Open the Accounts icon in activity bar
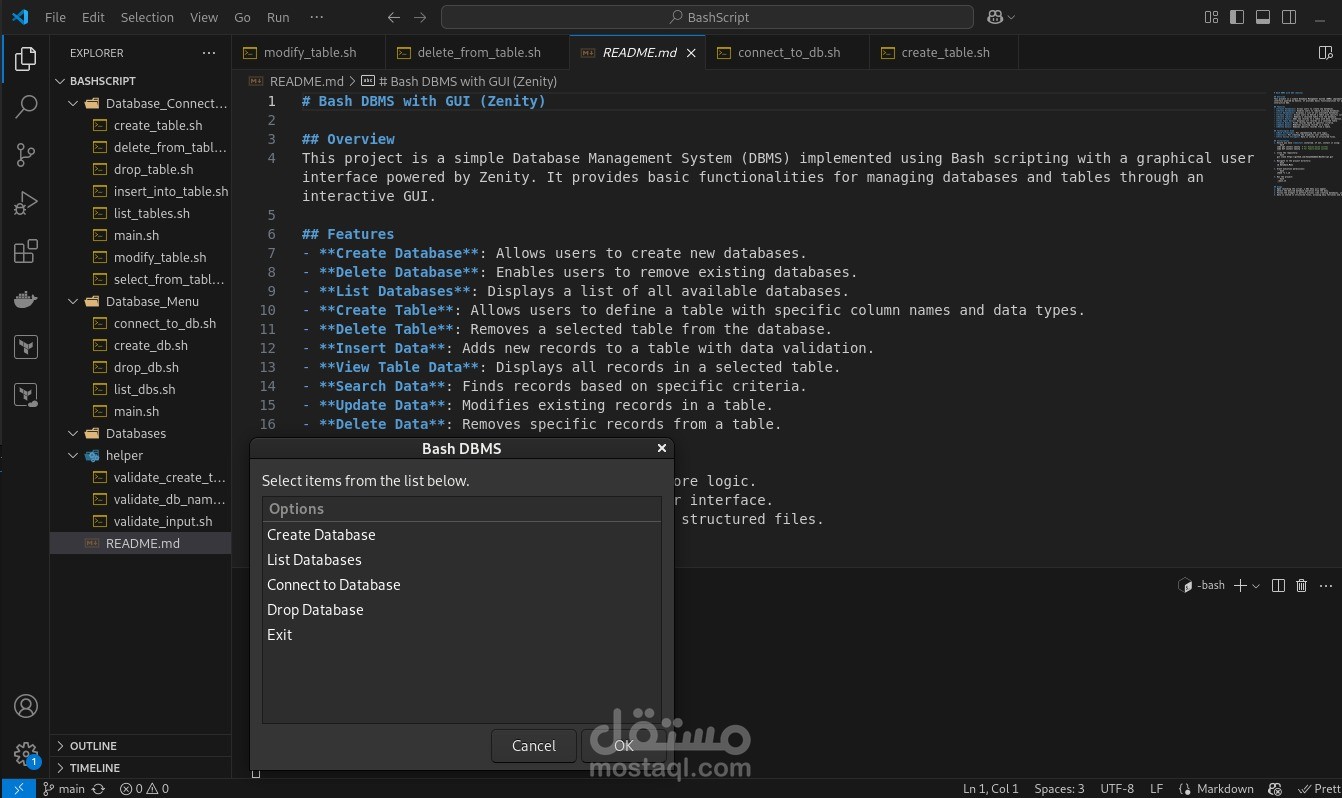Screen dimensions: 1342x798 click(26, 706)
